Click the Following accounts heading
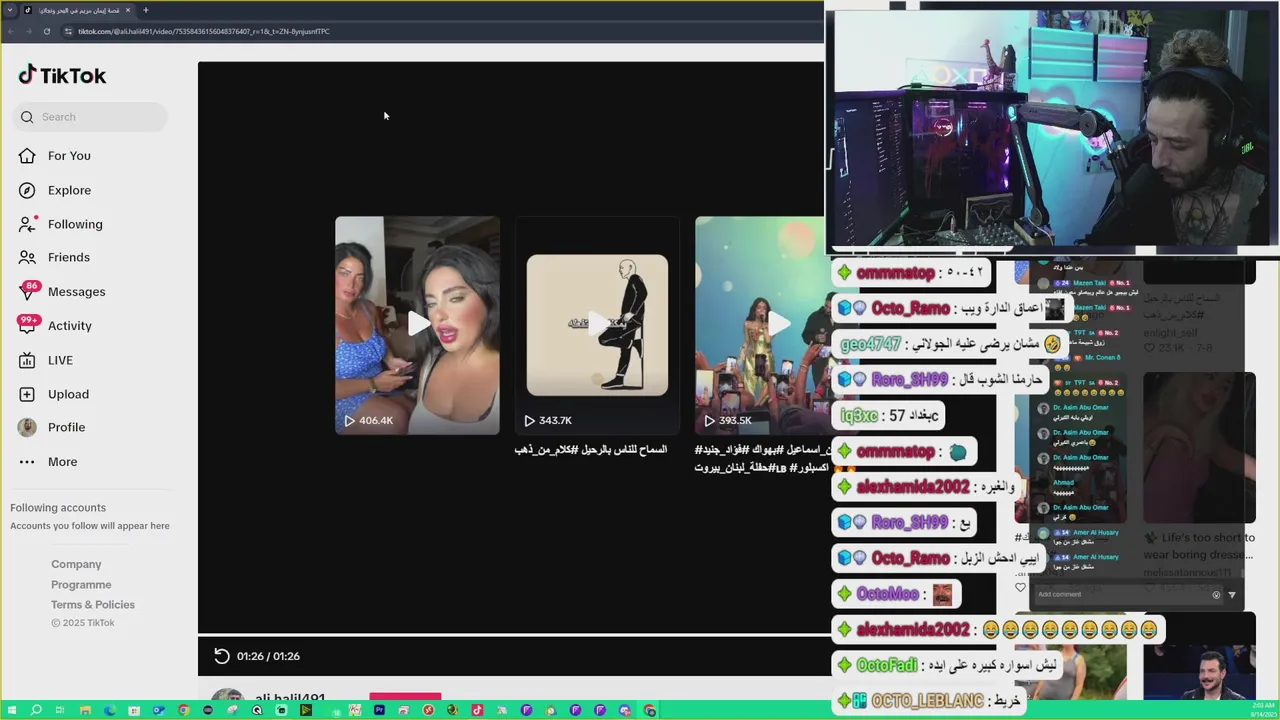Image resolution: width=1280 pixels, height=720 pixels. (x=58, y=508)
